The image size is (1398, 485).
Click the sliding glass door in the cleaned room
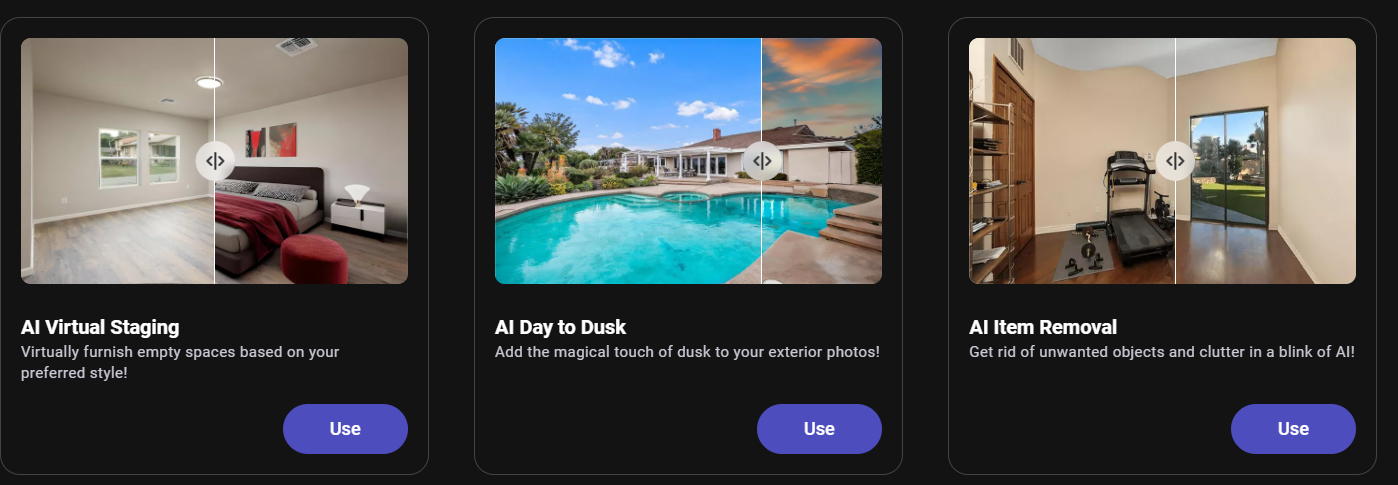(x=1229, y=166)
